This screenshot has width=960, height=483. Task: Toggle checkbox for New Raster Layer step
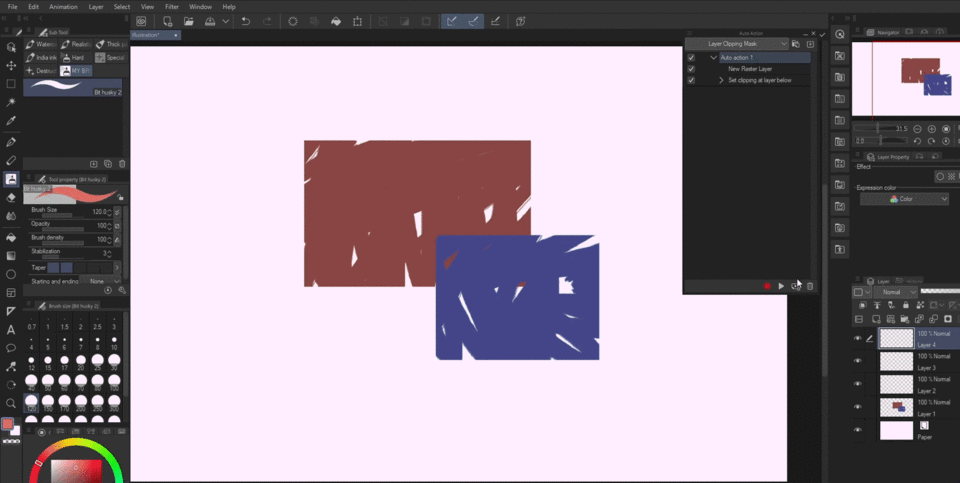click(x=691, y=69)
